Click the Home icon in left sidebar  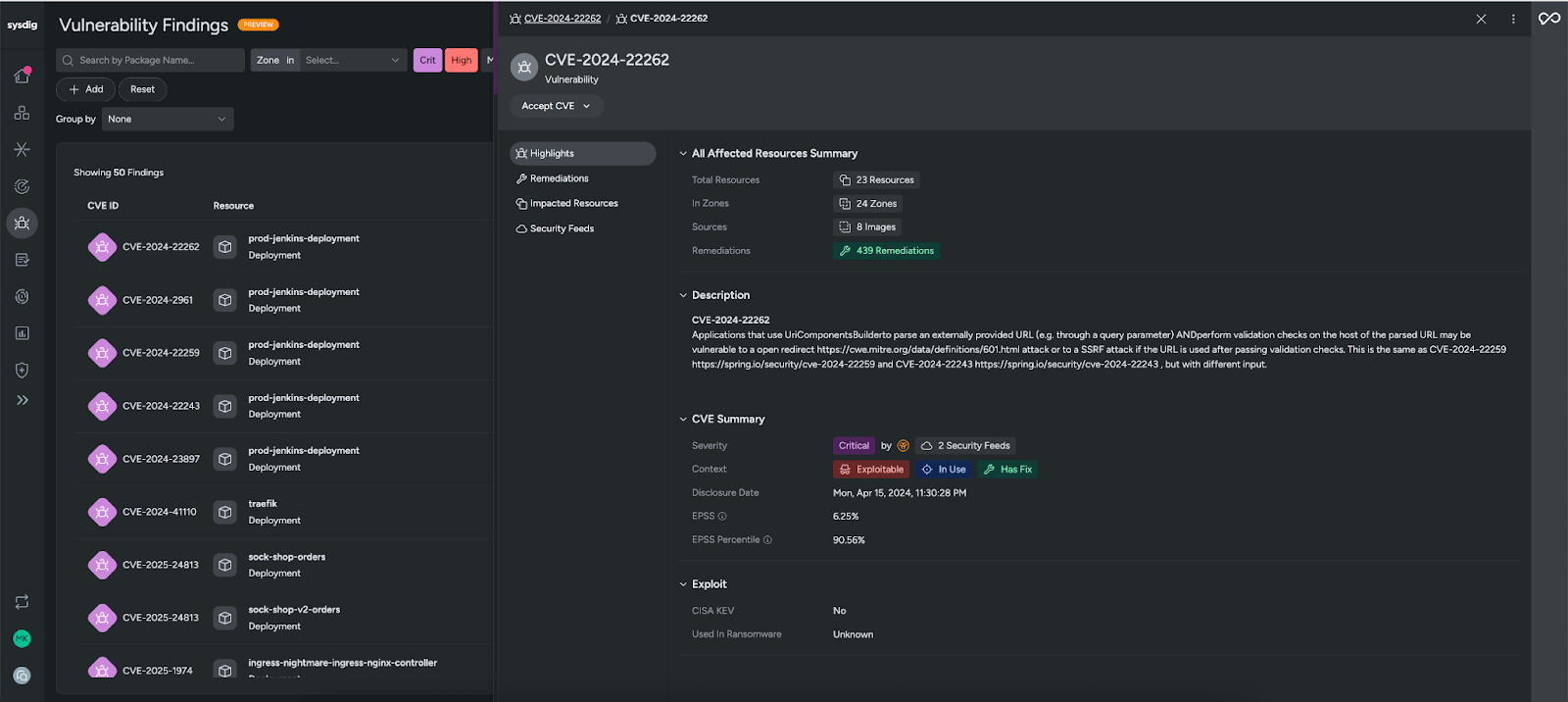point(22,76)
